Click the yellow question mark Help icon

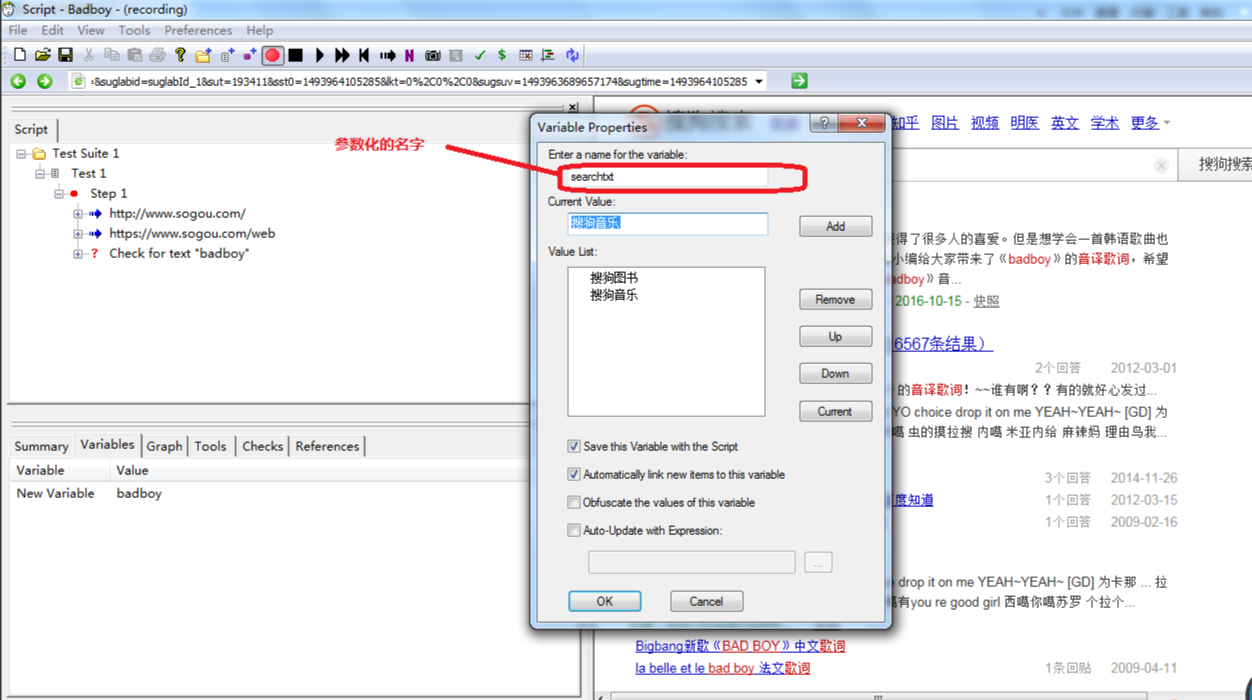(x=180, y=55)
